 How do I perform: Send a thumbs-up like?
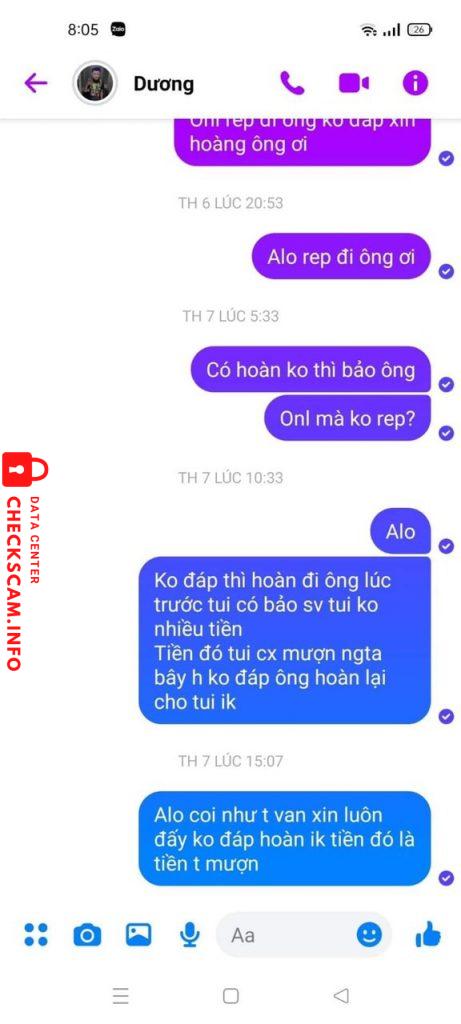pos(428,935)
